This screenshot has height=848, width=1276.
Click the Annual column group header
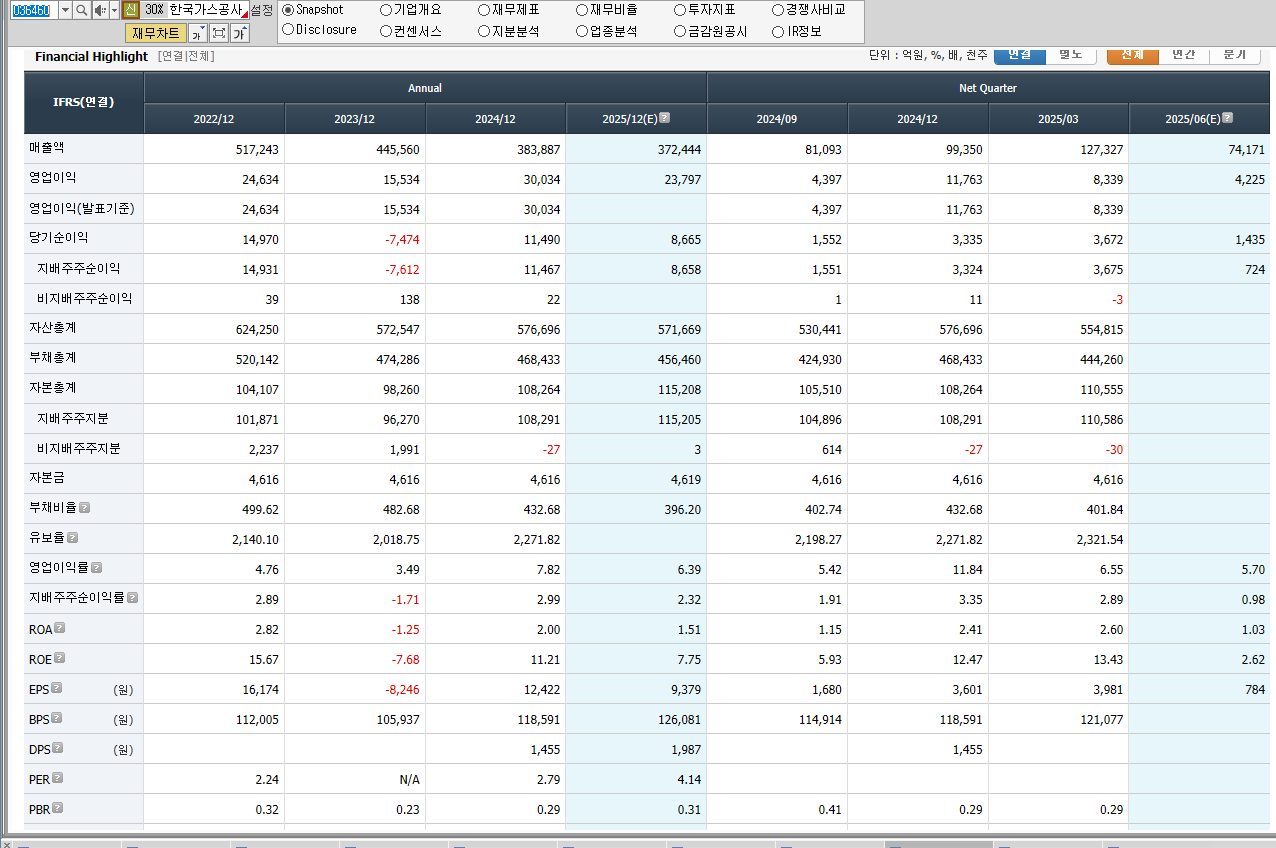point(425,88)
